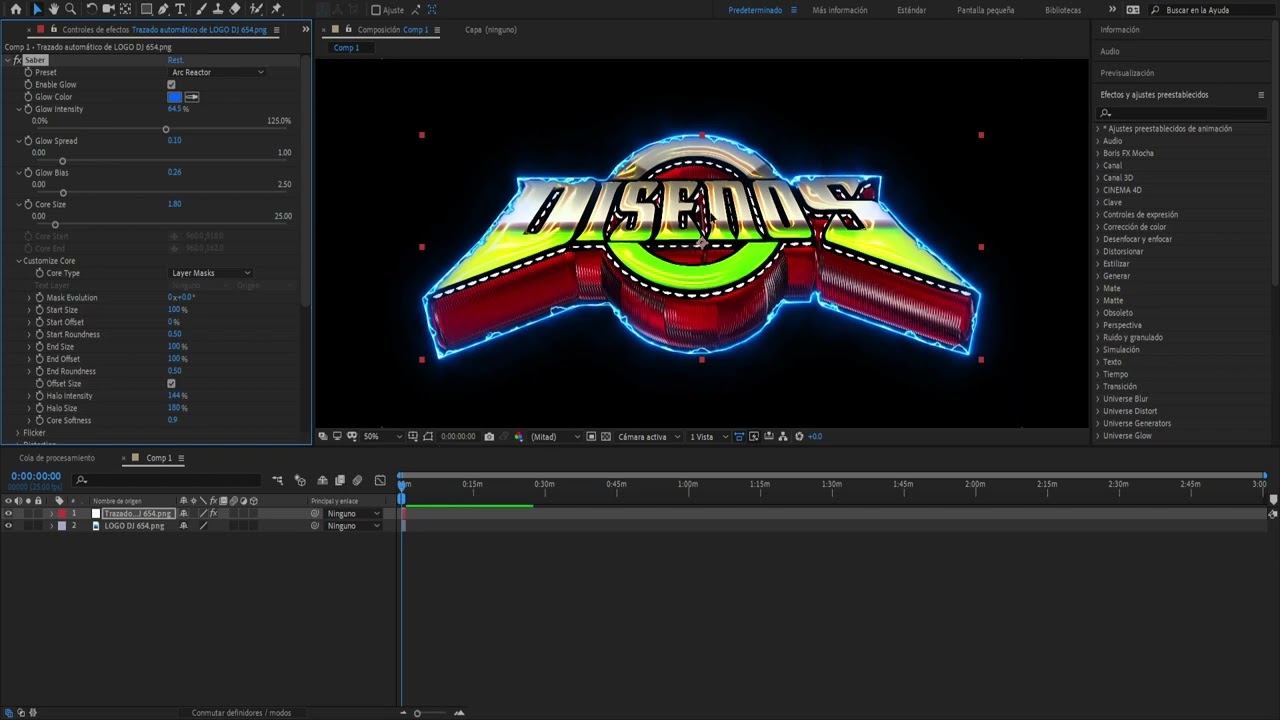This screenshot has height=720, width=1280.
Task: Select the Brush tool
Action: tap(201, 9)
